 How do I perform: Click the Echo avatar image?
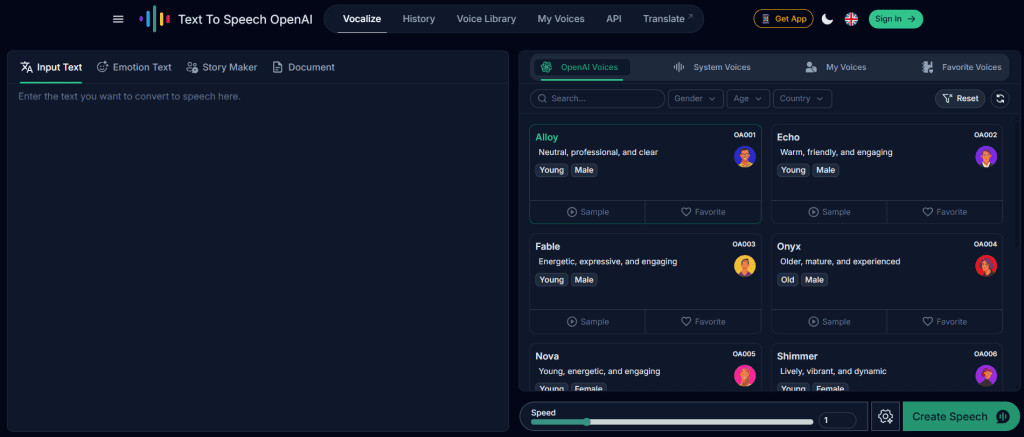[x=986, y=157]
